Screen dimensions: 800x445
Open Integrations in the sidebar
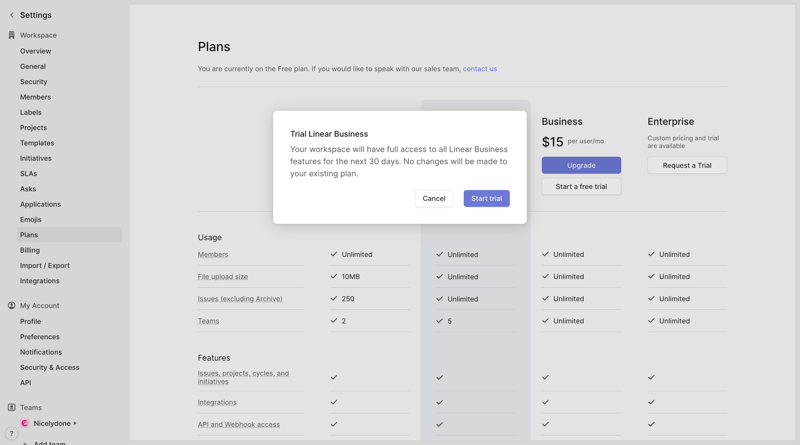40,281
